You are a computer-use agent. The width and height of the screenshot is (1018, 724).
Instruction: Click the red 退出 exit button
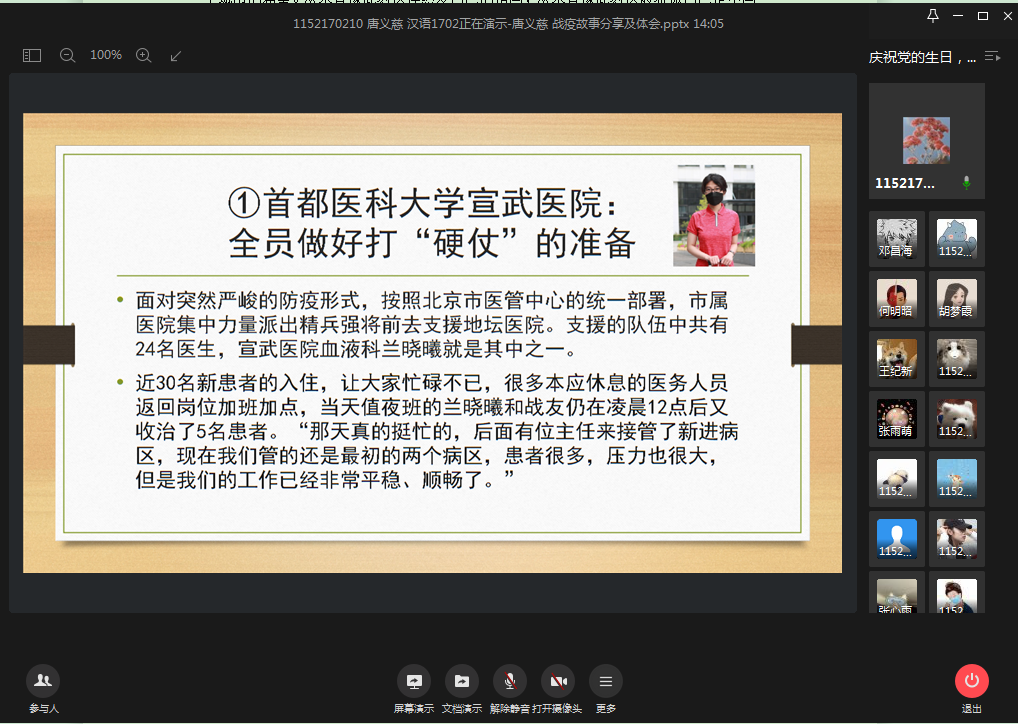(971, 681)
